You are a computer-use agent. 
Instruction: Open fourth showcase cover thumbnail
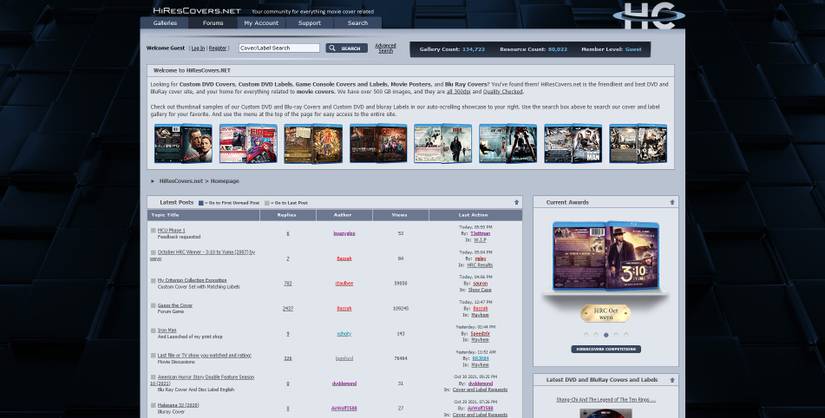tap(378, 144)
